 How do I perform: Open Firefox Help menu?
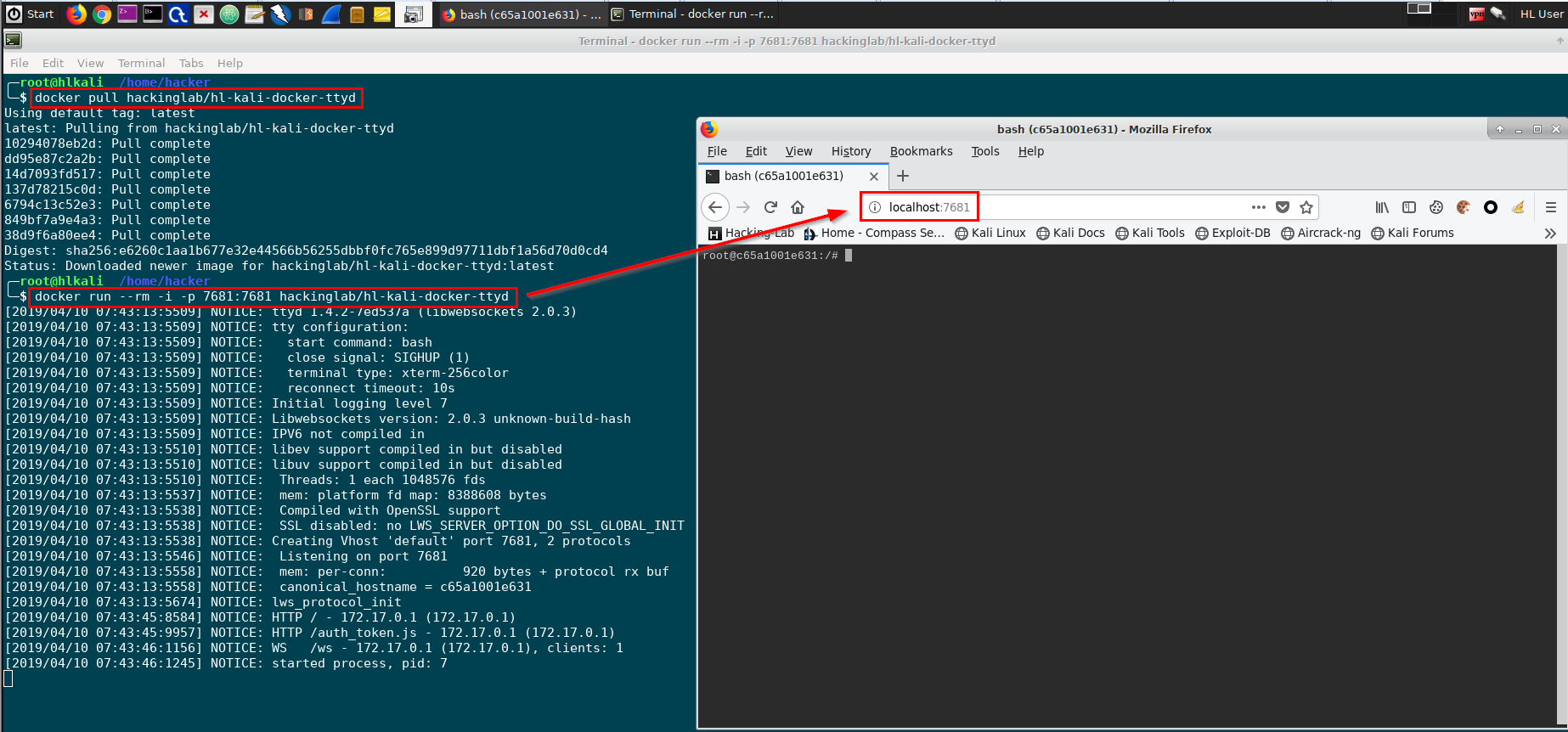point(1031,151)
